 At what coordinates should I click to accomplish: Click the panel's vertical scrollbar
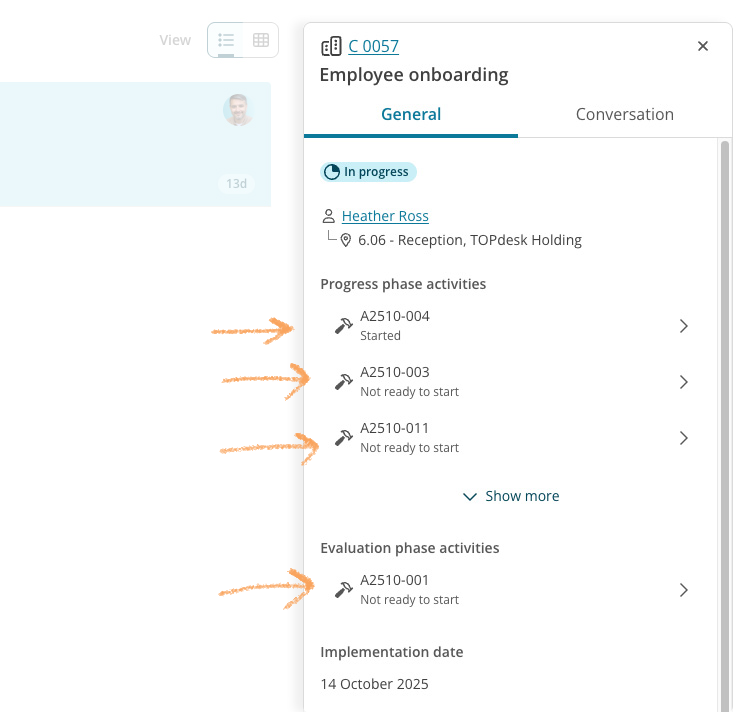725,400
